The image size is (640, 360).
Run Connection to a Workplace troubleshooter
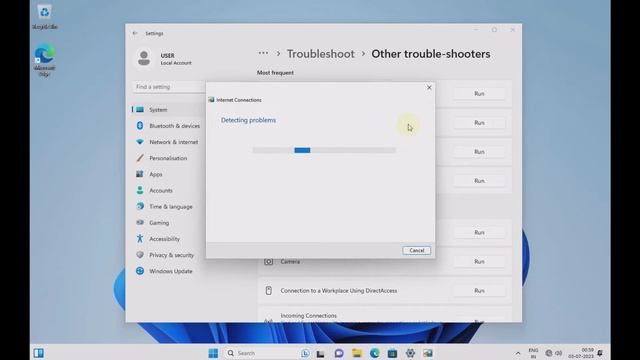479,291
